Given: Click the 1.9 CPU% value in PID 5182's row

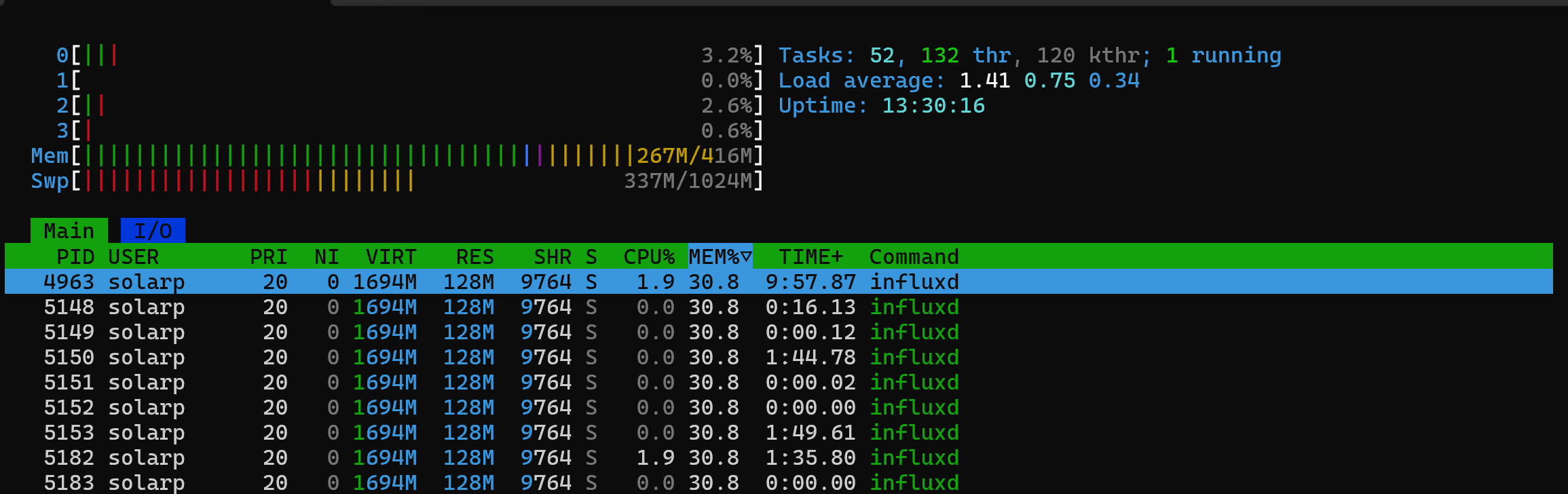Looking at the screenshot, I should pyautogui.click(x=656, y=457).
